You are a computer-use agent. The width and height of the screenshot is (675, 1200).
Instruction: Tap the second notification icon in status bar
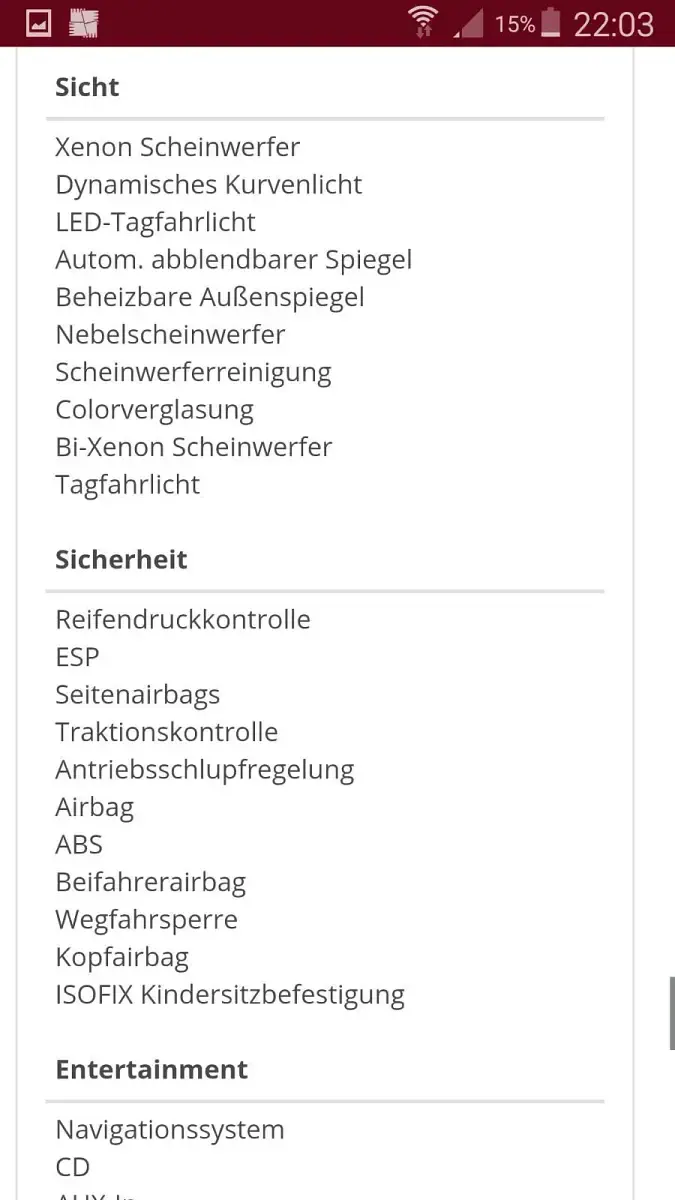[x=84, y=23]
